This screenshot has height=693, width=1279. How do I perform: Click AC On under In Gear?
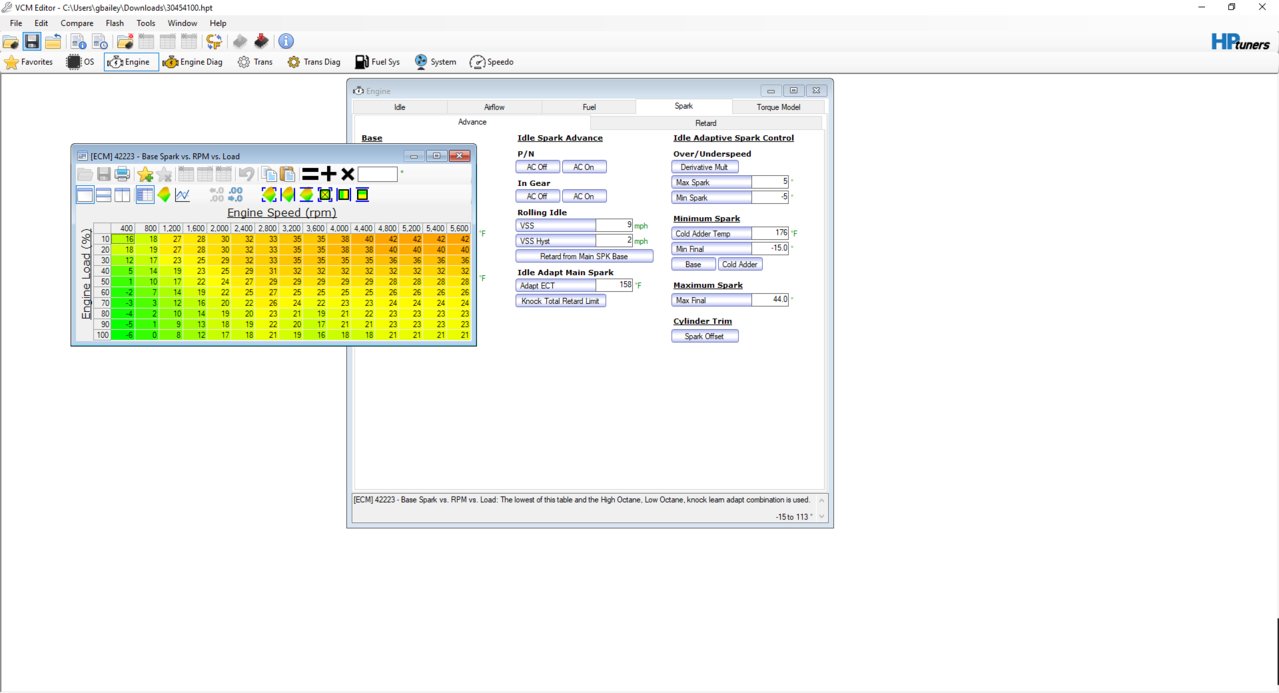tap(584, 196)
